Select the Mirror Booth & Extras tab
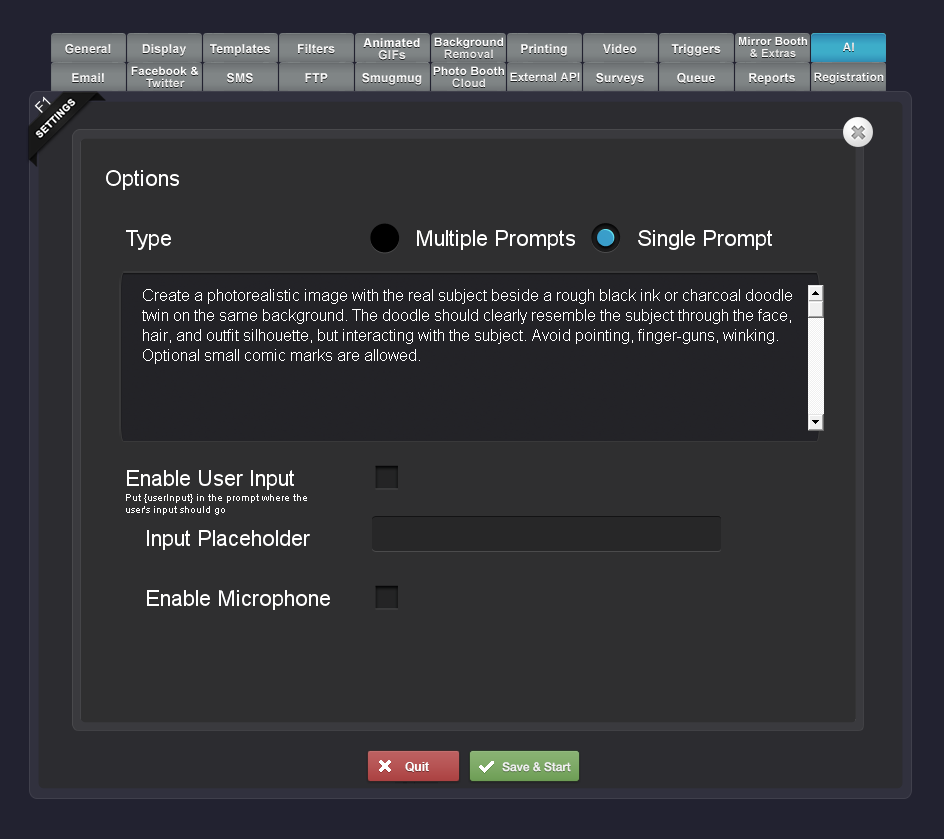The image size is (944, 839). 772,48
